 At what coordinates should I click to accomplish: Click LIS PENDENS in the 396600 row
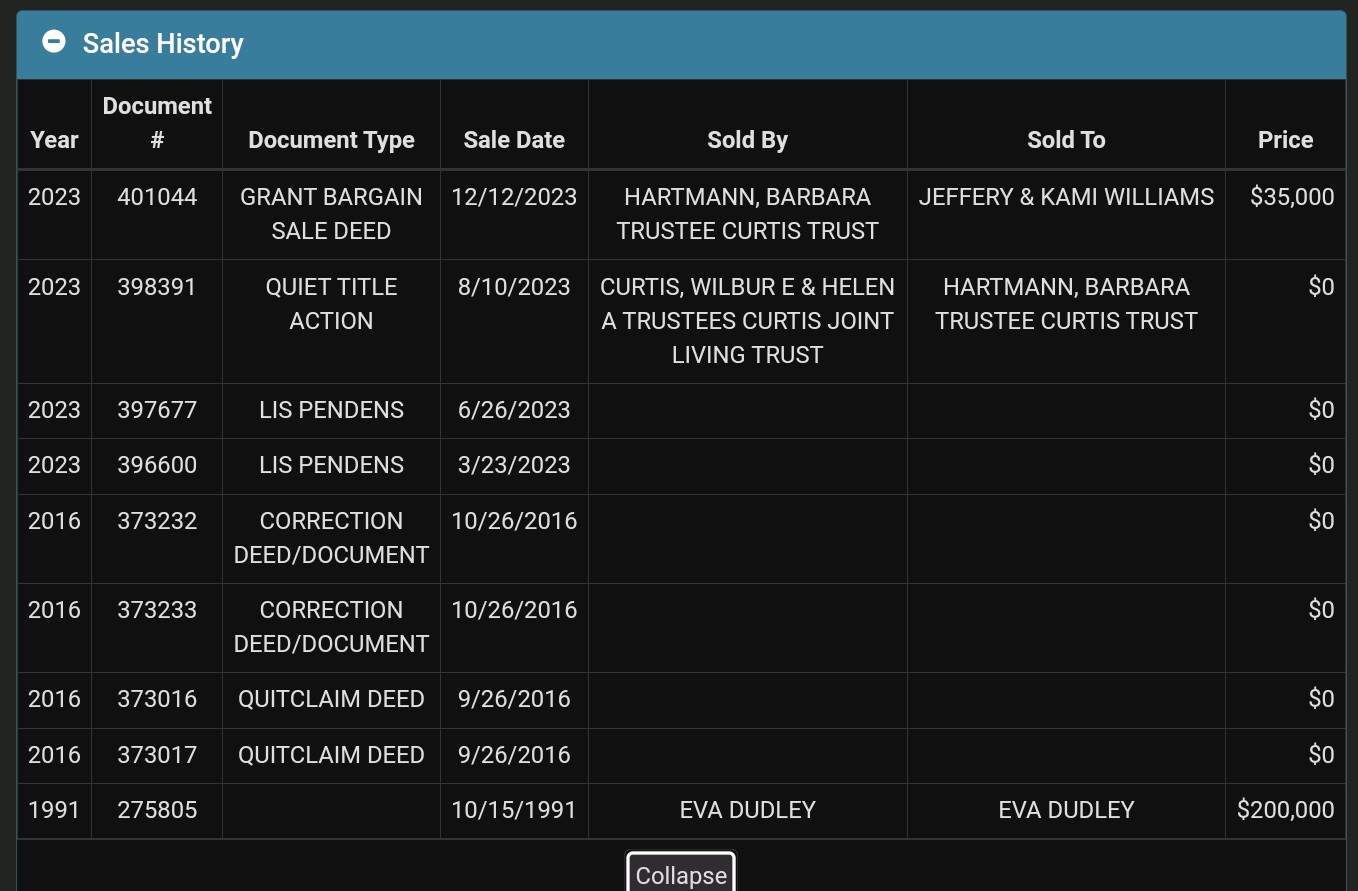pos(331,465)
